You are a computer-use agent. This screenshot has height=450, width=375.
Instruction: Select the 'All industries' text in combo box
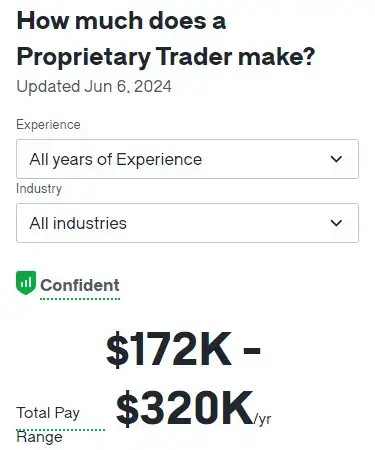click(78, 223)
